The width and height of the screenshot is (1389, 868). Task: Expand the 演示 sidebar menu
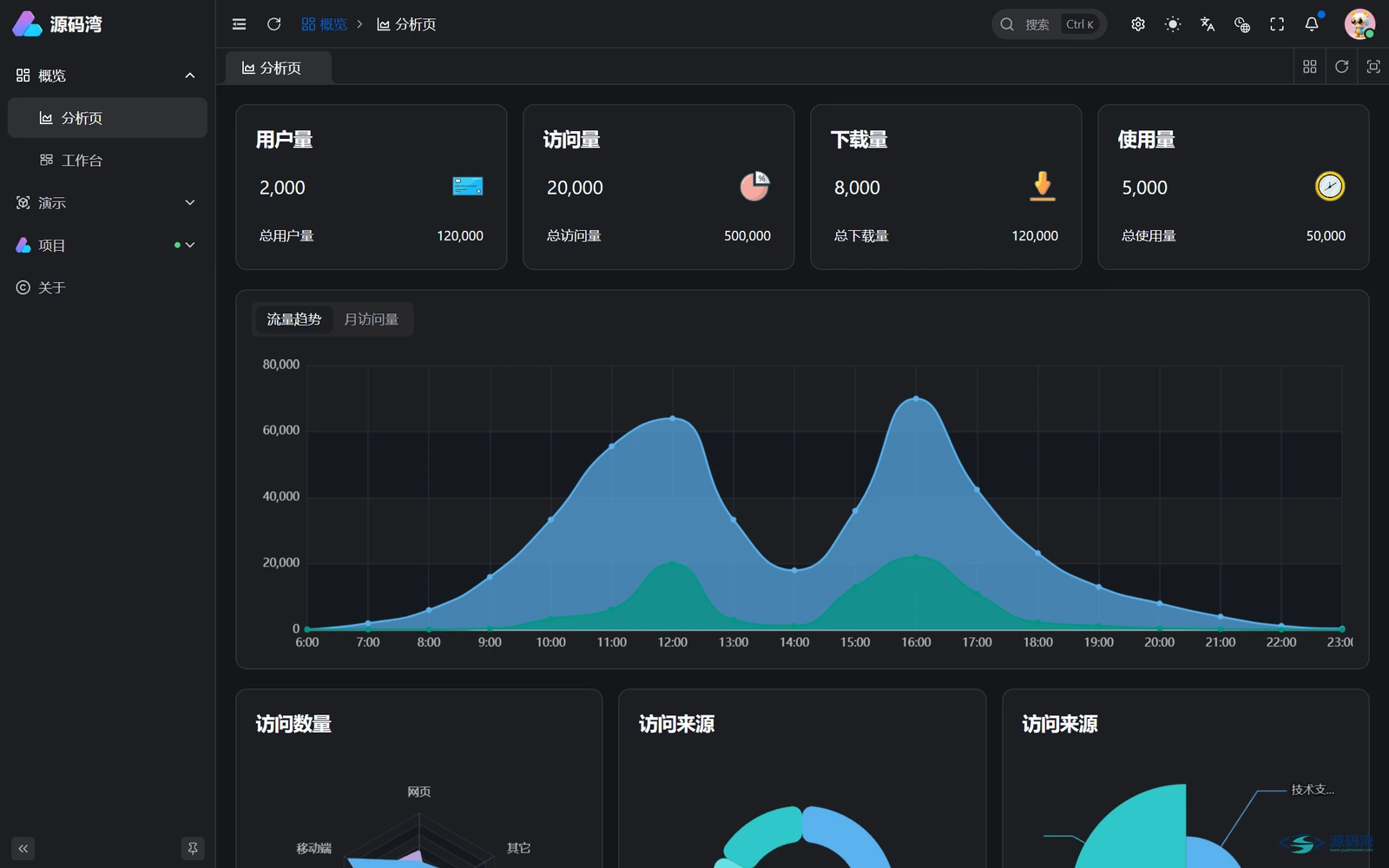click(108, 203)
